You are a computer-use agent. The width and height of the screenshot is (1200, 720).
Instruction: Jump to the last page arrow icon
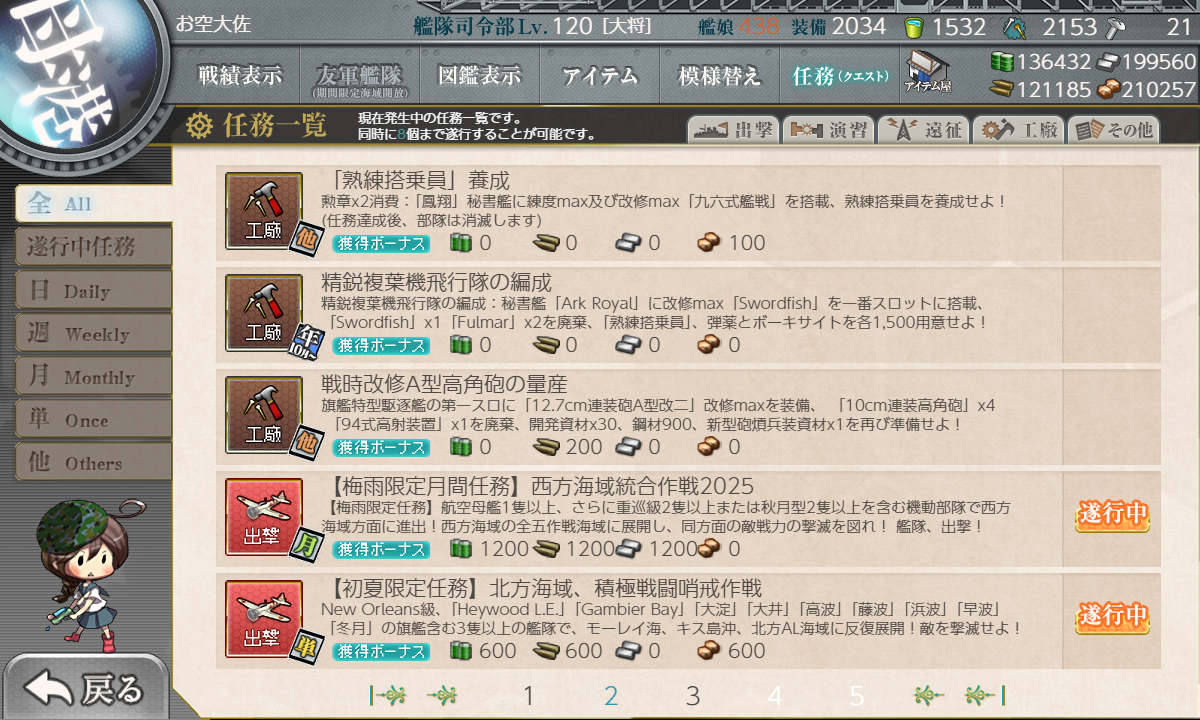pos(985,696)
